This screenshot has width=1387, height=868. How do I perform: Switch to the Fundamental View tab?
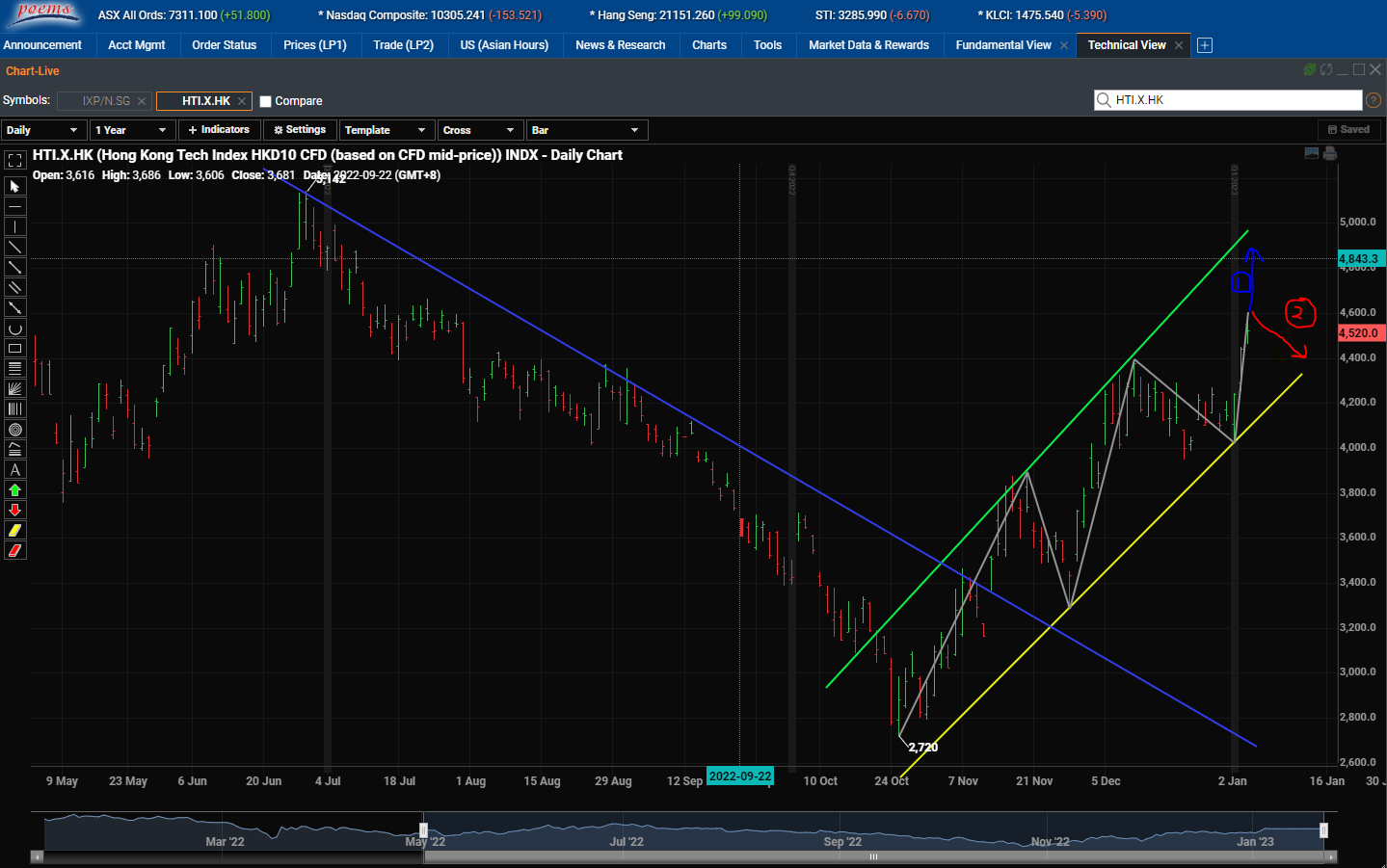click(x=1002, y=44)
